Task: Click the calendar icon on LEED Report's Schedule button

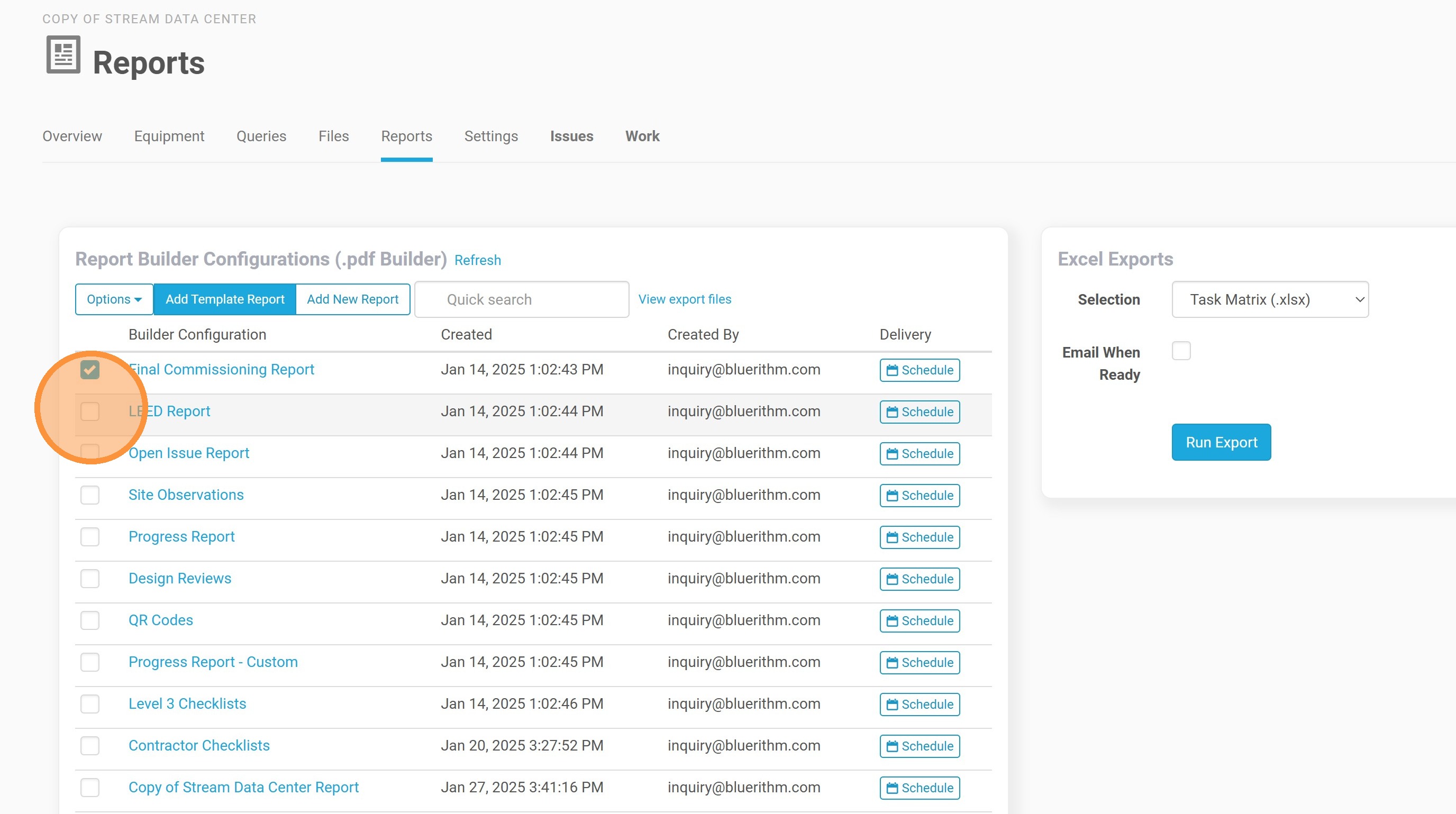Action: (893, 412)
